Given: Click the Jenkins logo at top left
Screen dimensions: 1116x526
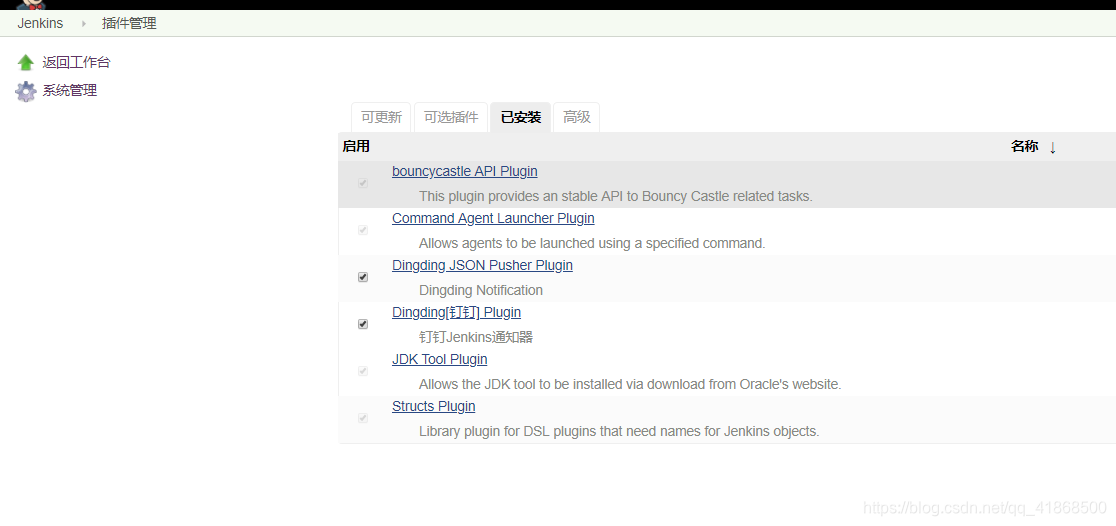Looking at the screenshot, I should tap(31, 4).
